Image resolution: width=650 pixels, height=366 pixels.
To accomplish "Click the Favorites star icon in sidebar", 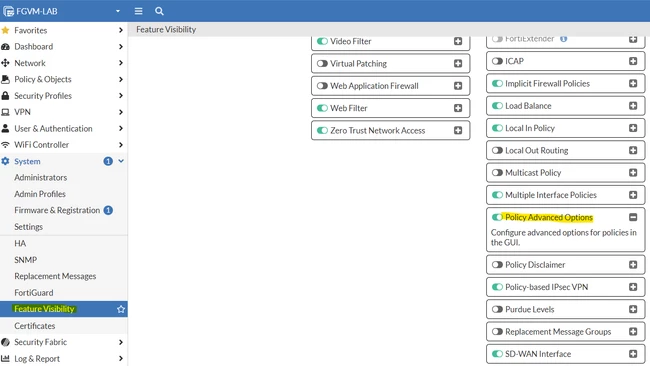I will [5, 30].
